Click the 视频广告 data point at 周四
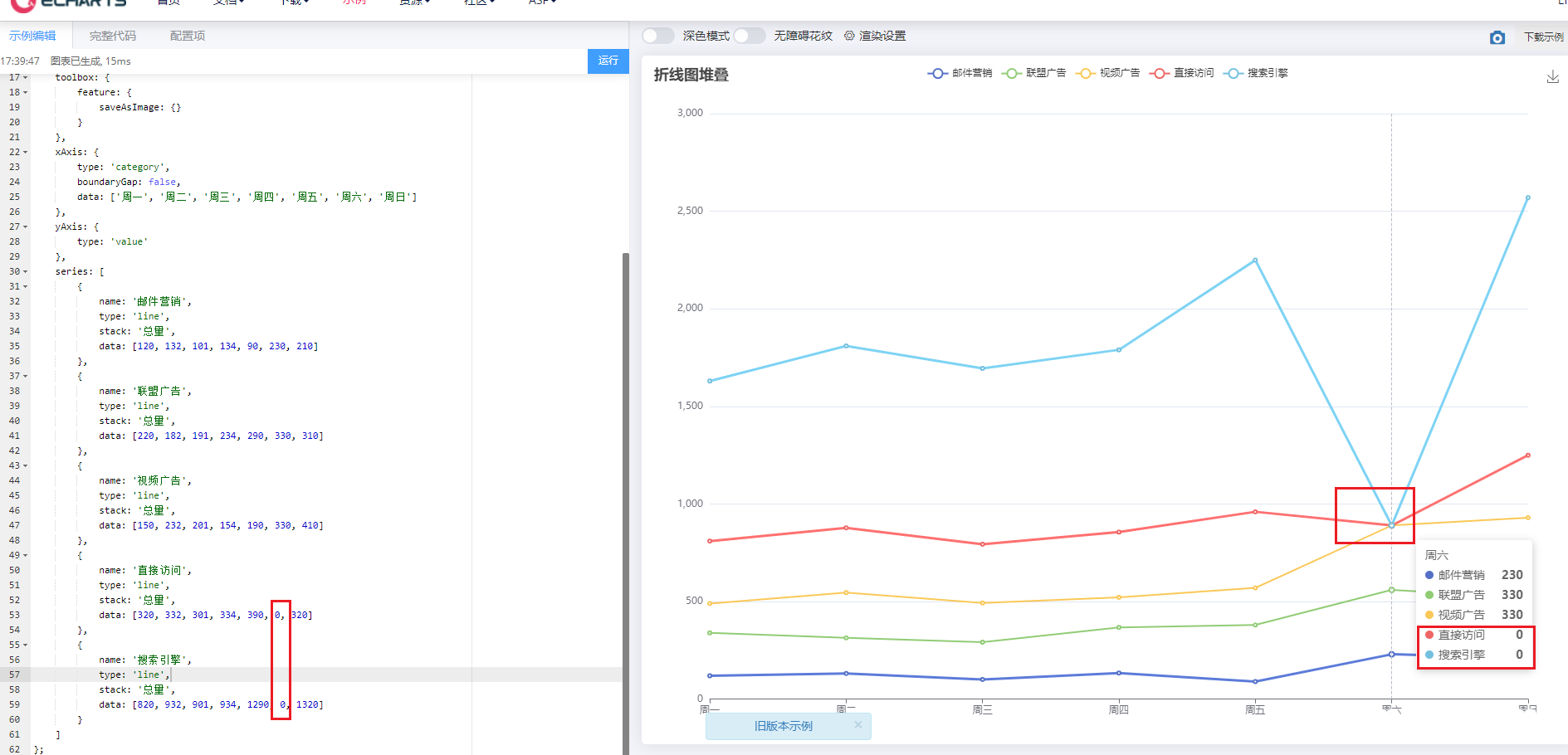 pos(1119,597)
